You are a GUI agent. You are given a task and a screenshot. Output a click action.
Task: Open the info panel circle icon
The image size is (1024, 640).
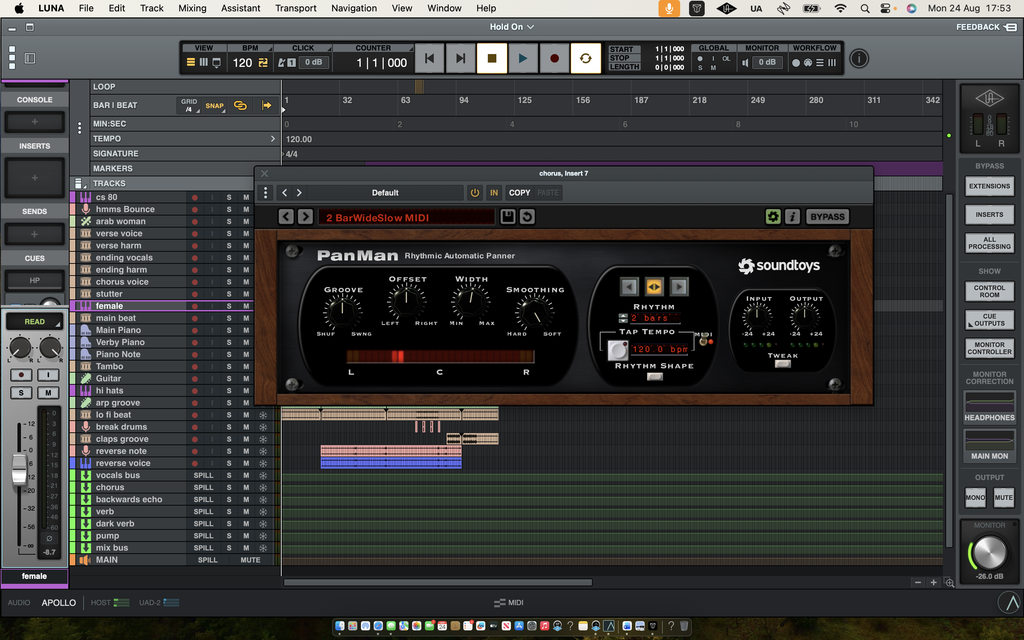click(x=859, y=59)
